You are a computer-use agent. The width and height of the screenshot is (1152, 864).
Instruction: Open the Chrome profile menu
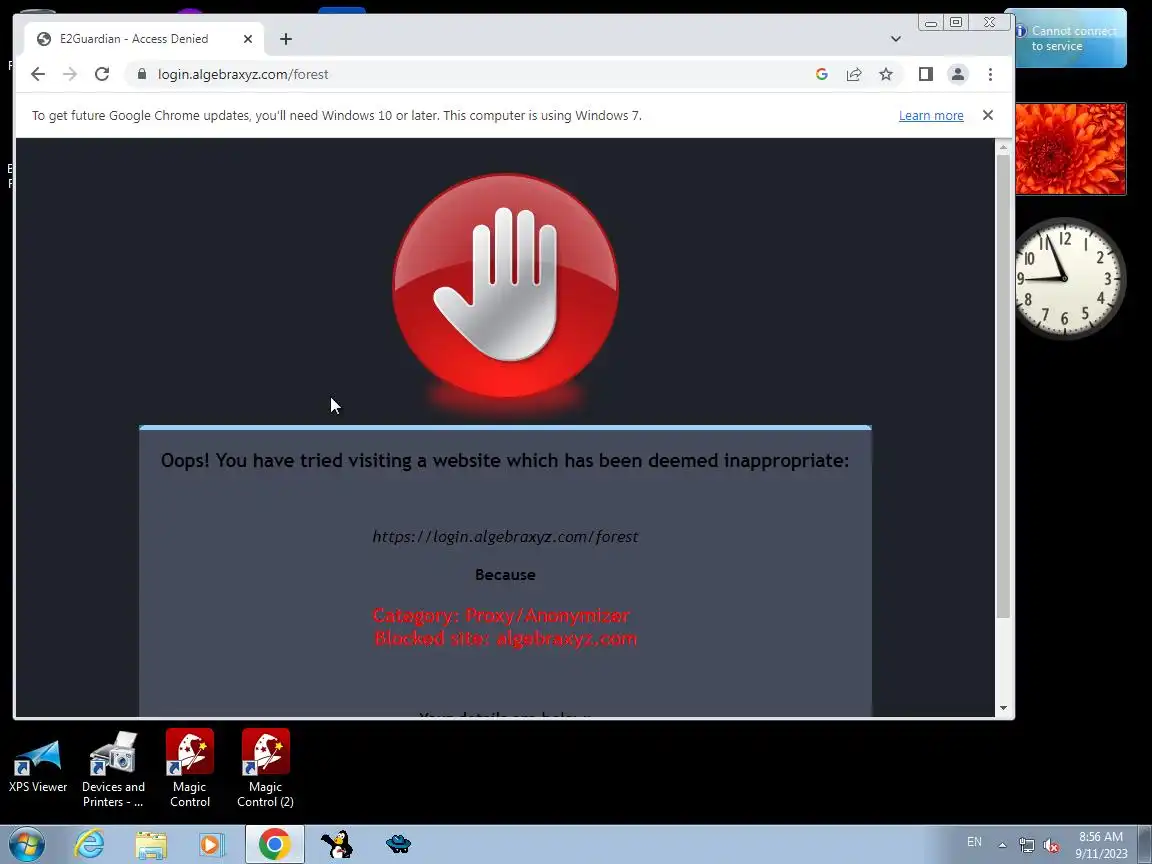[958, 74]
